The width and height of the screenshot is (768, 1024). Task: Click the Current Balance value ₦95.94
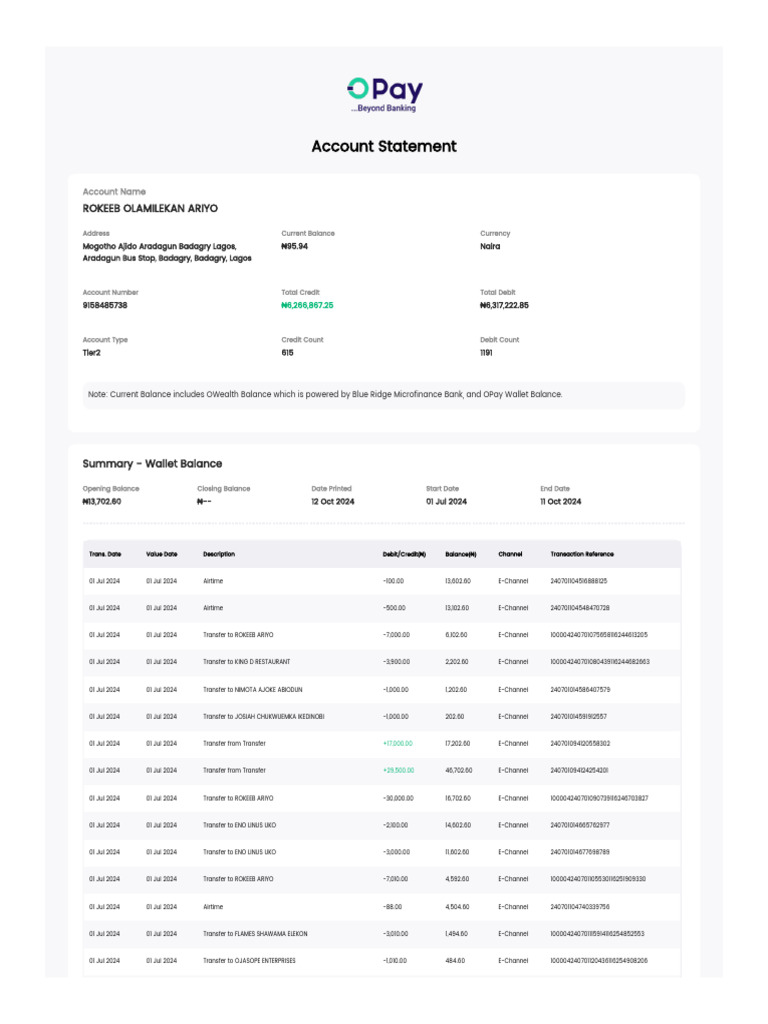(x=295, y=246)
